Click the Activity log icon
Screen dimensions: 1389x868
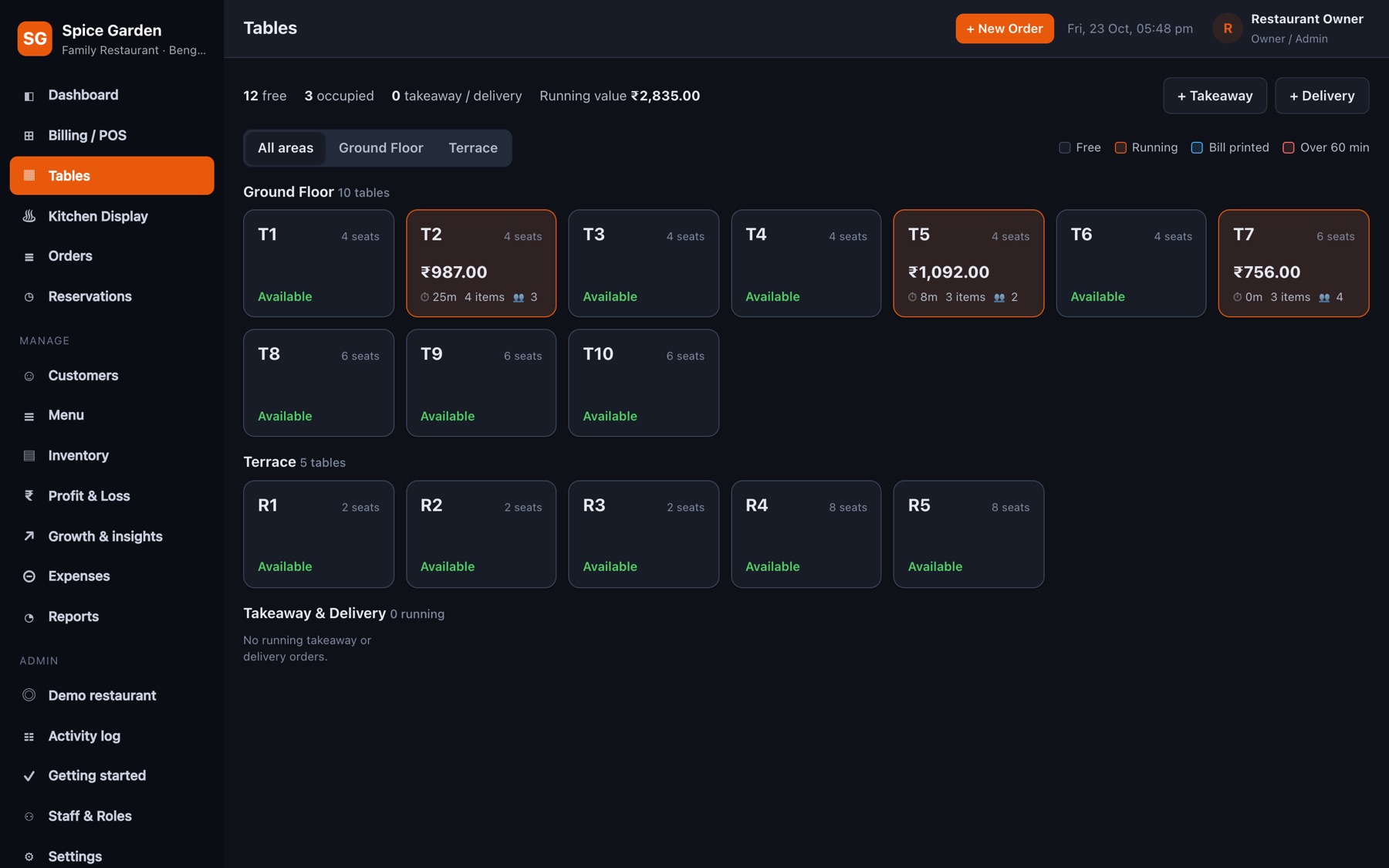(x=29, y=736)
